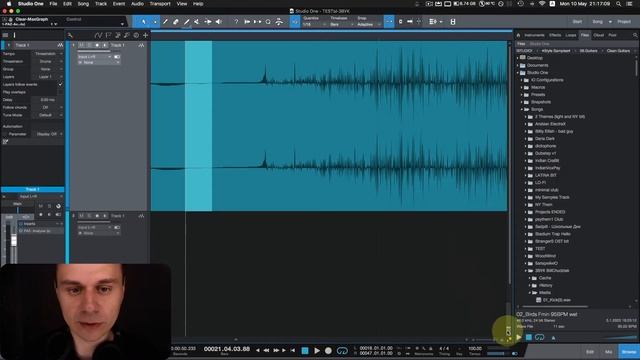This screenshot has height=360, width=640.
Task: Click Return to Zero transport button
Action: [293, 351]
